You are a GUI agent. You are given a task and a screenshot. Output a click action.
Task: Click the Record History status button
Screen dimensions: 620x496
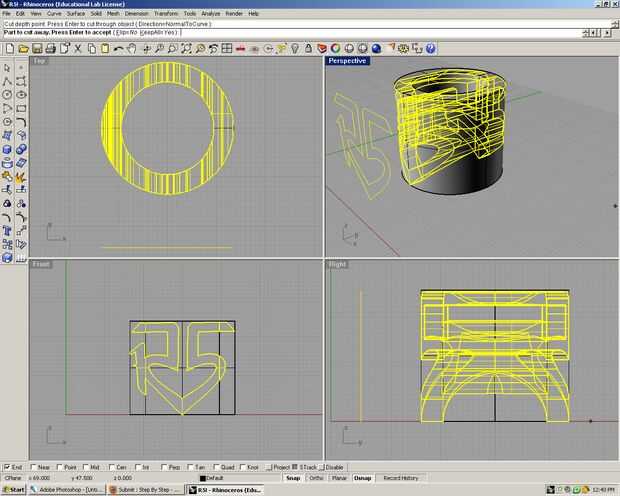pos(401,478)
